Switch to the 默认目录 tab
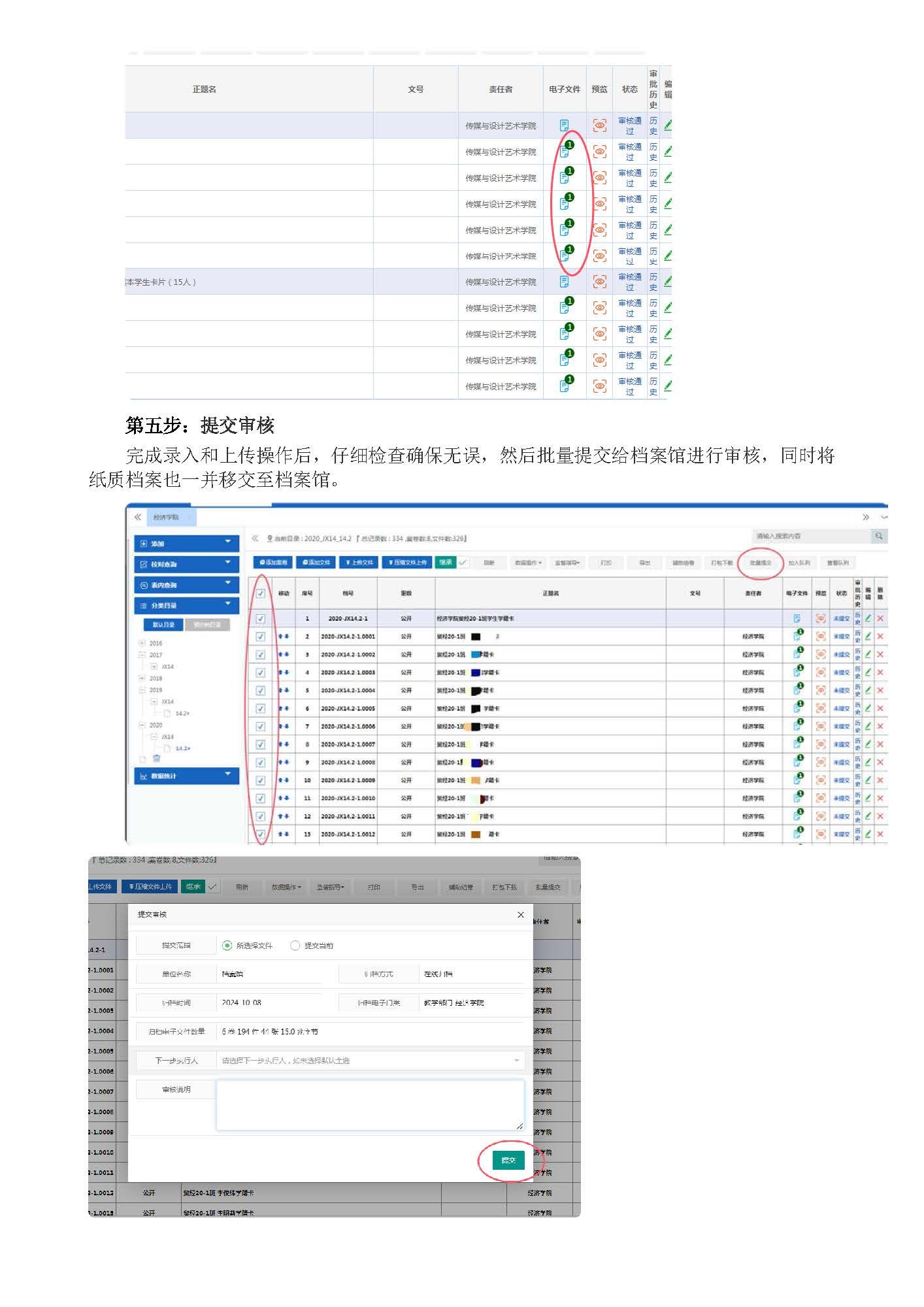 [163, 625]
